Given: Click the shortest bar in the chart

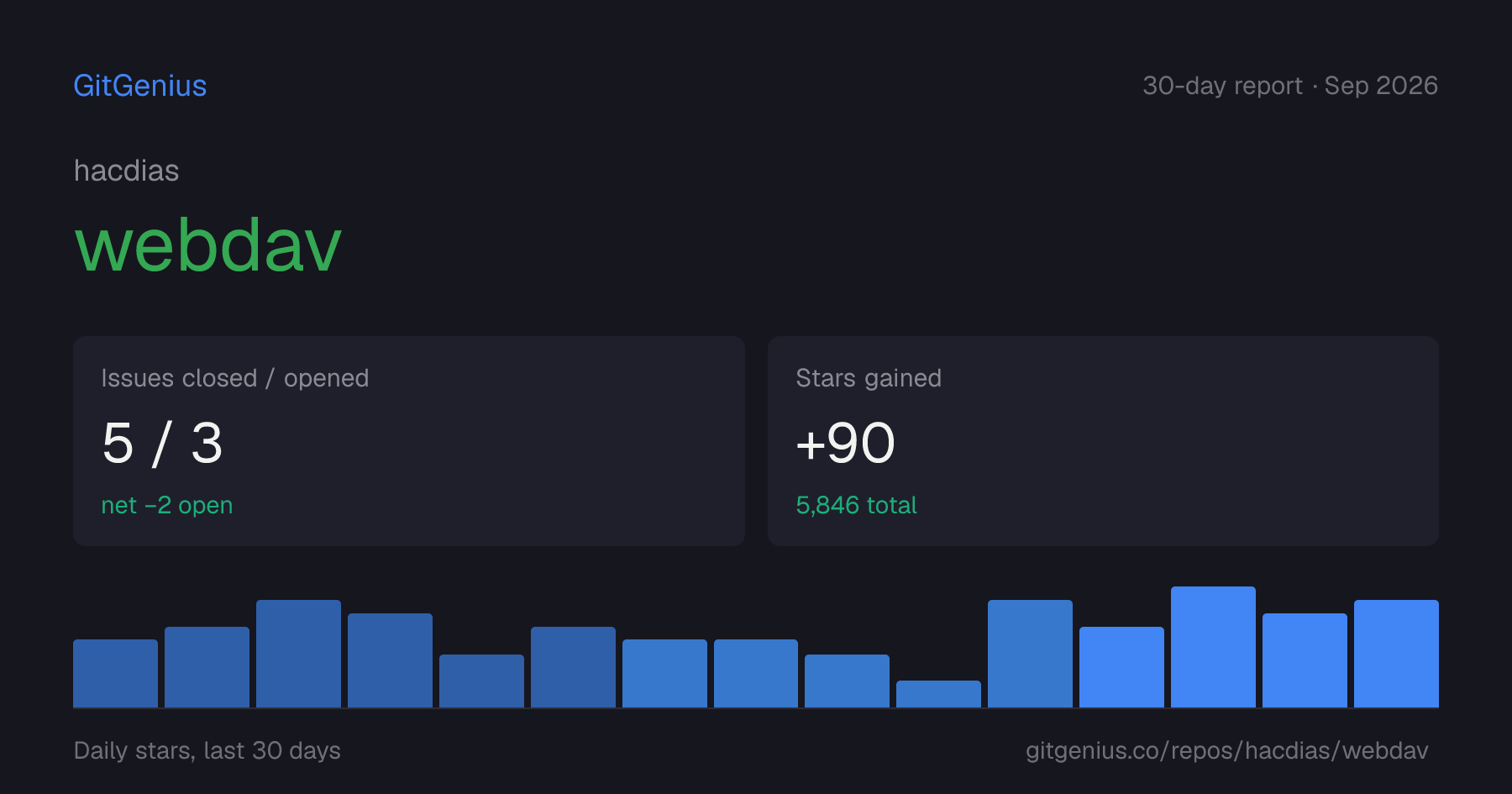Looking at the screenshot, I should 938,694.
